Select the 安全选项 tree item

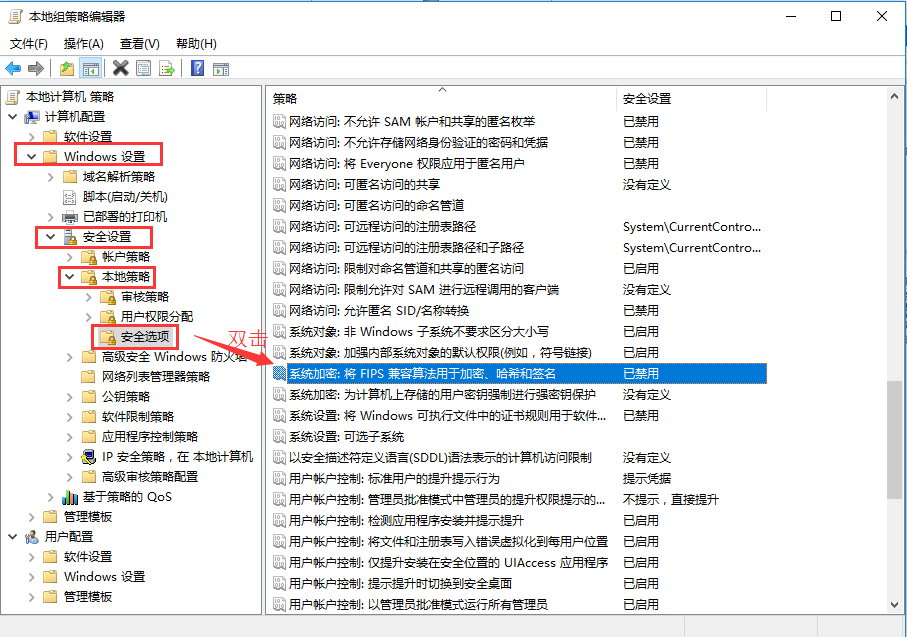(144, 337)
